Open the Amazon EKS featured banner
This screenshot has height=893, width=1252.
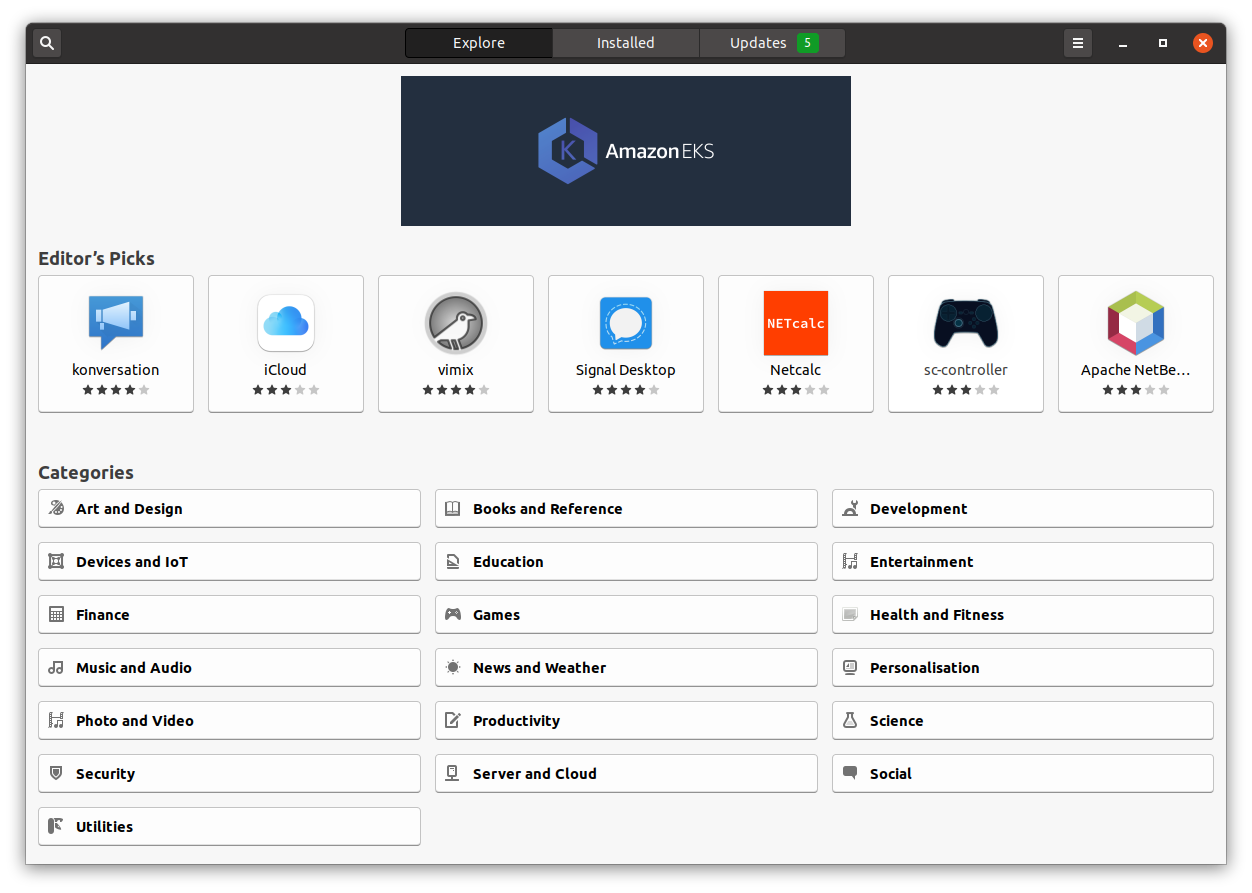626,151
